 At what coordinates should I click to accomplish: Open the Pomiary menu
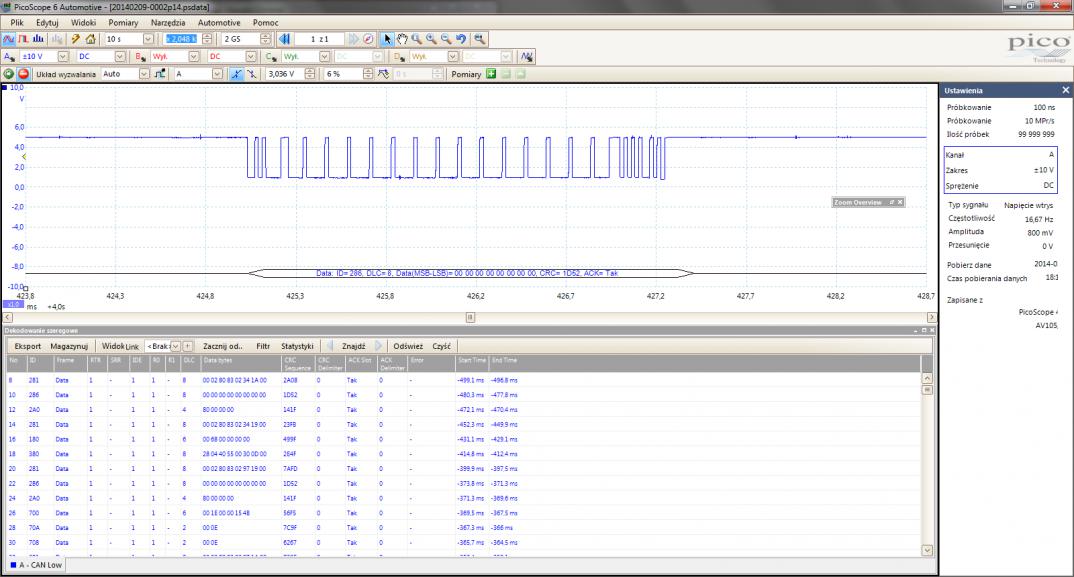point(123,21)
